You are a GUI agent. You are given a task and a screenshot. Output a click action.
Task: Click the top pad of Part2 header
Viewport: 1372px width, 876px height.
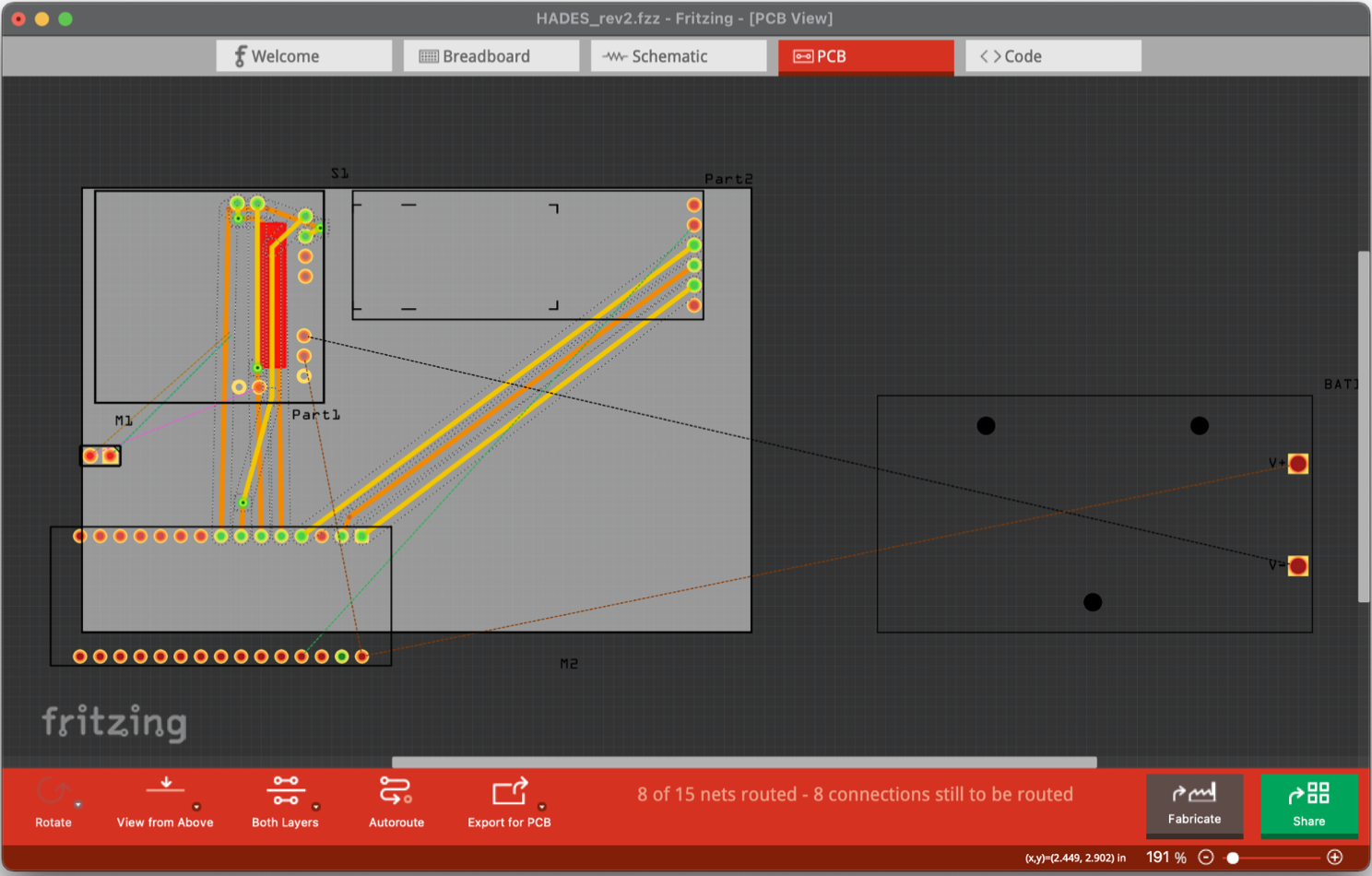click(694, 205)
